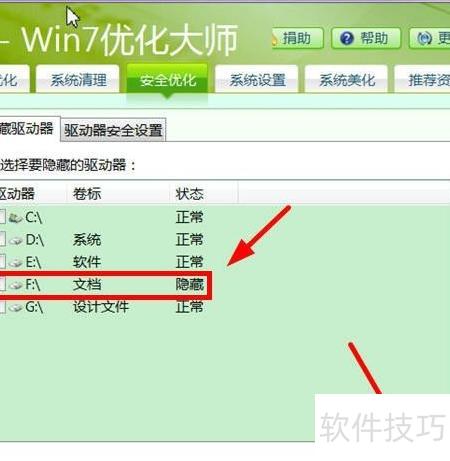Tick the checkbox for drive D:\
Image resolution: width=450 pixels, height=461 pixels.
pos(2,240)
